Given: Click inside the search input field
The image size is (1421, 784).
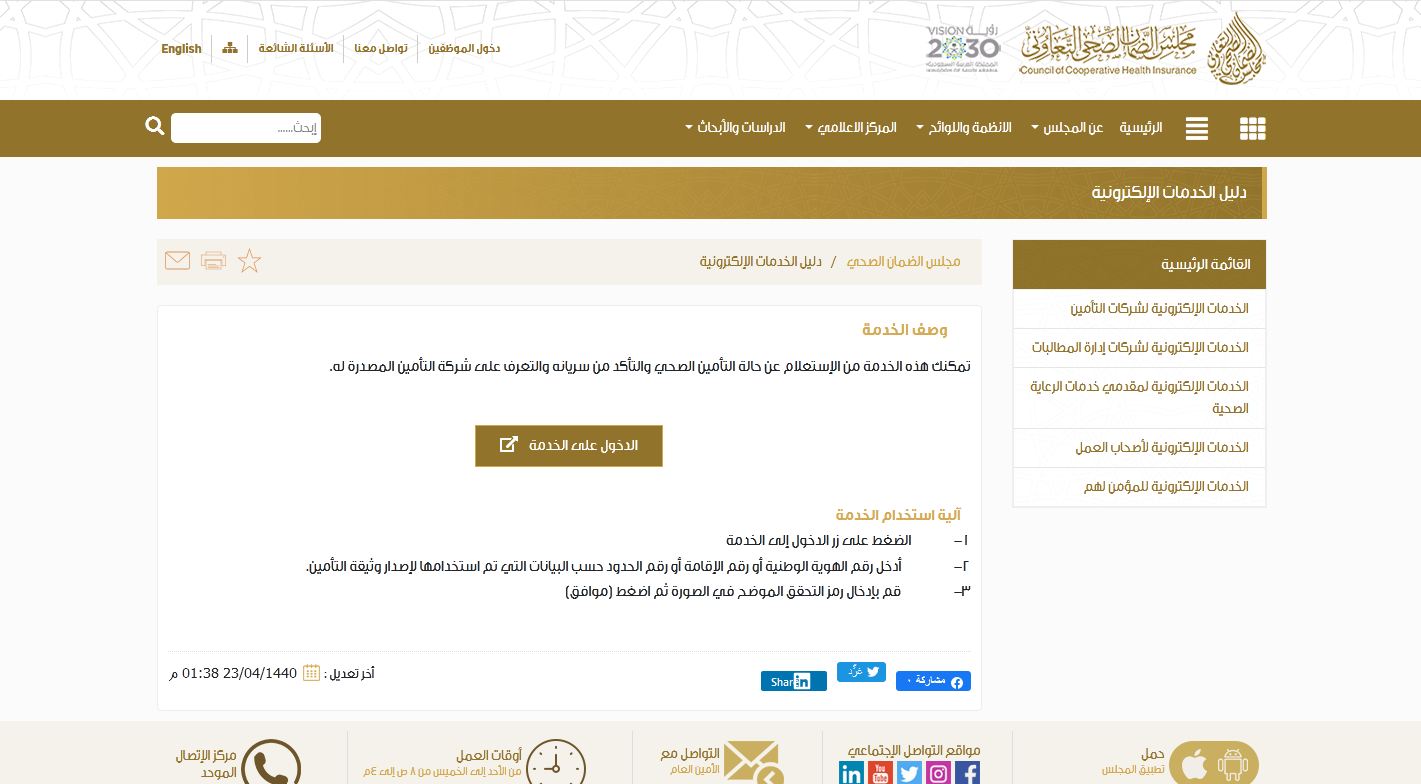Looking at the screenshot, I should (x=245, y=127).
